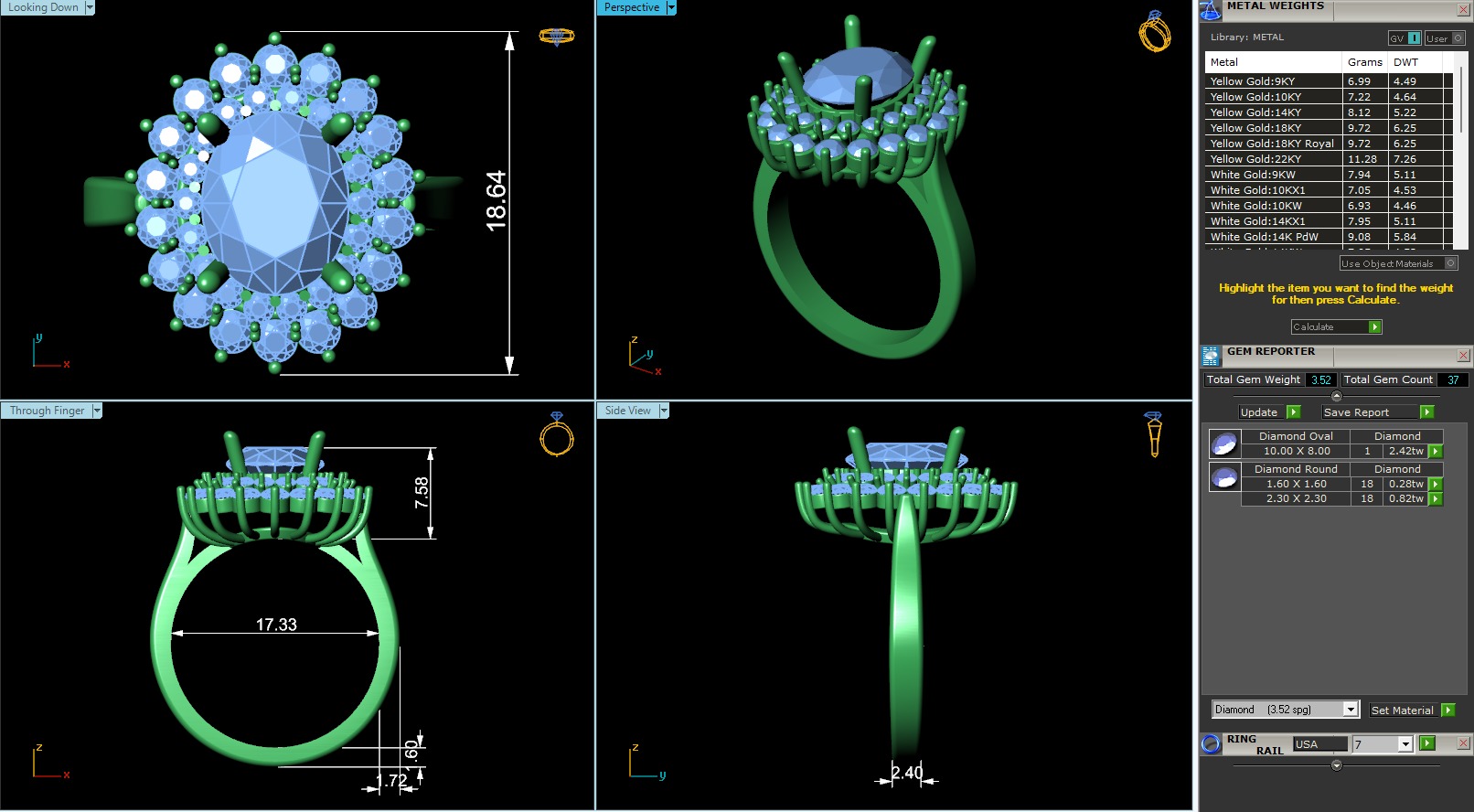Click the Metal Weights panel icon
The height and width of the screenshot is (812, 1474).
coord(1211,10)
